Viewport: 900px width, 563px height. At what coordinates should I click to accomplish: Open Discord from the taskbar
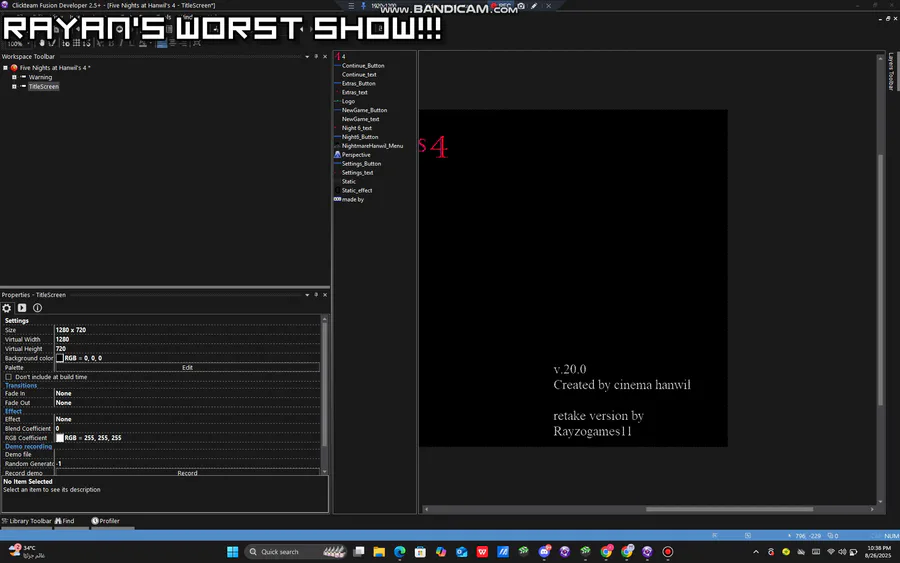544,552
